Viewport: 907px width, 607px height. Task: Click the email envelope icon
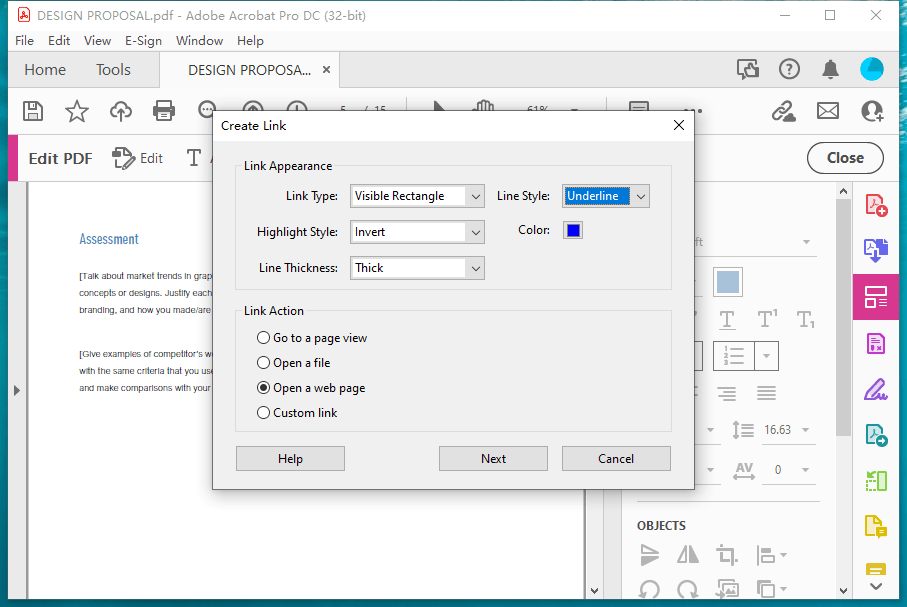[x=828, y=111]
